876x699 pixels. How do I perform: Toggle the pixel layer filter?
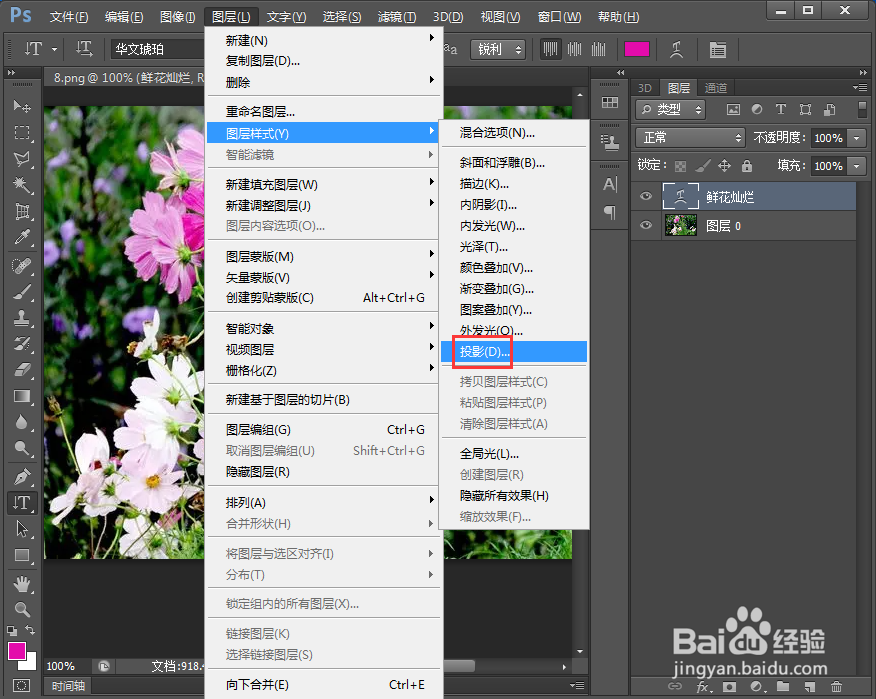point(733,110)
